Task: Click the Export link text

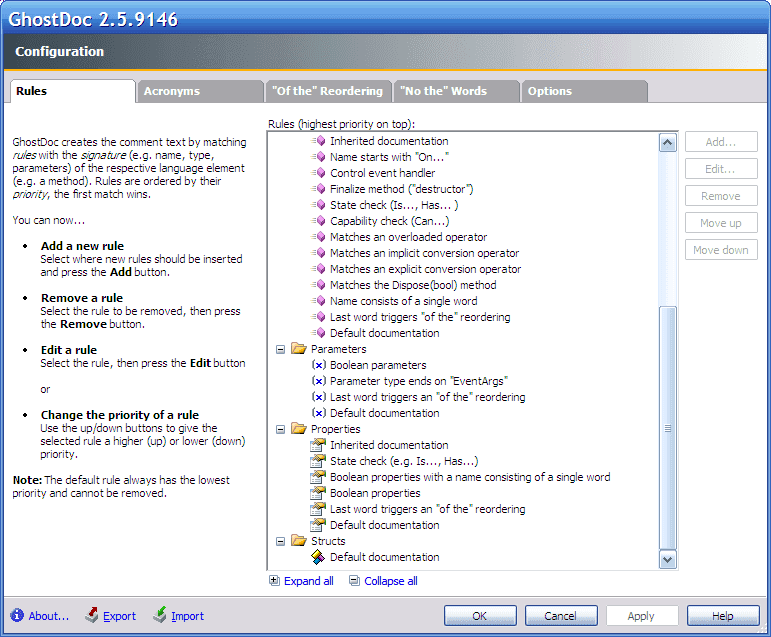Action: click(x=119, y=616)
